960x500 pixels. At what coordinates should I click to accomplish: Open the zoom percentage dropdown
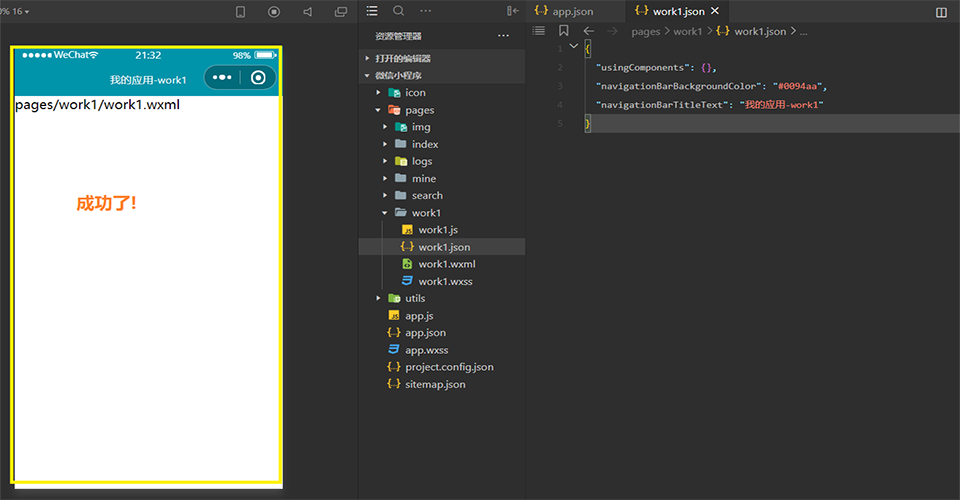(x=15, y=11)
